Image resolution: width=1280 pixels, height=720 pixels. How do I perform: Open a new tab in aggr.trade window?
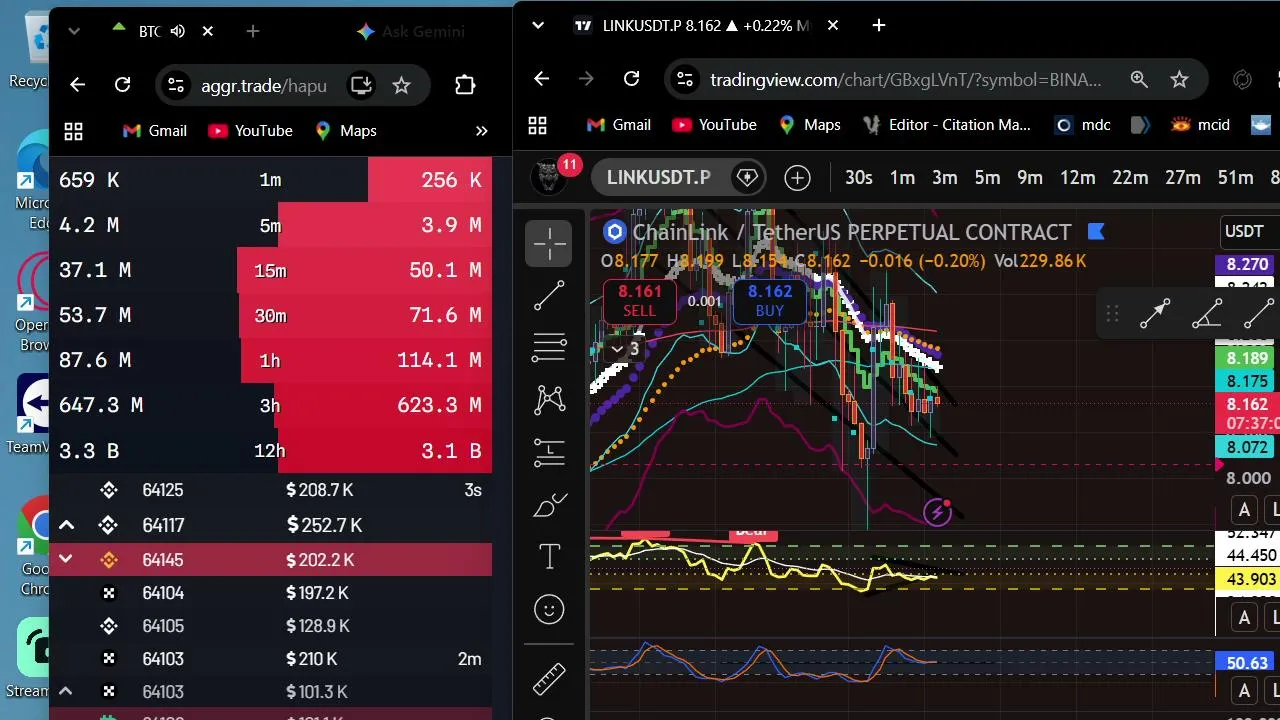(x=253, y=31)
